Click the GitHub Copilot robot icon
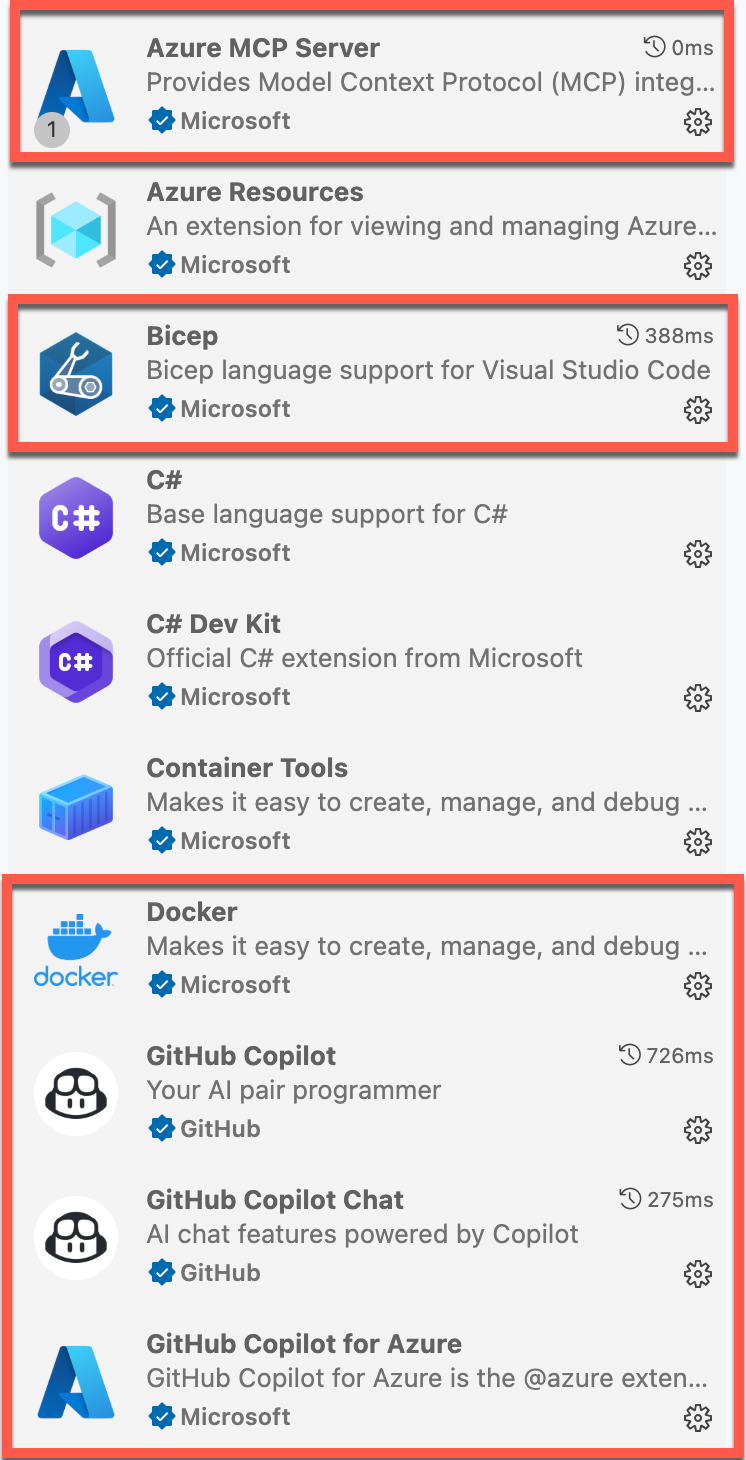The width and height of the screenshot is (746, 1460). (x=75, y=1094)
